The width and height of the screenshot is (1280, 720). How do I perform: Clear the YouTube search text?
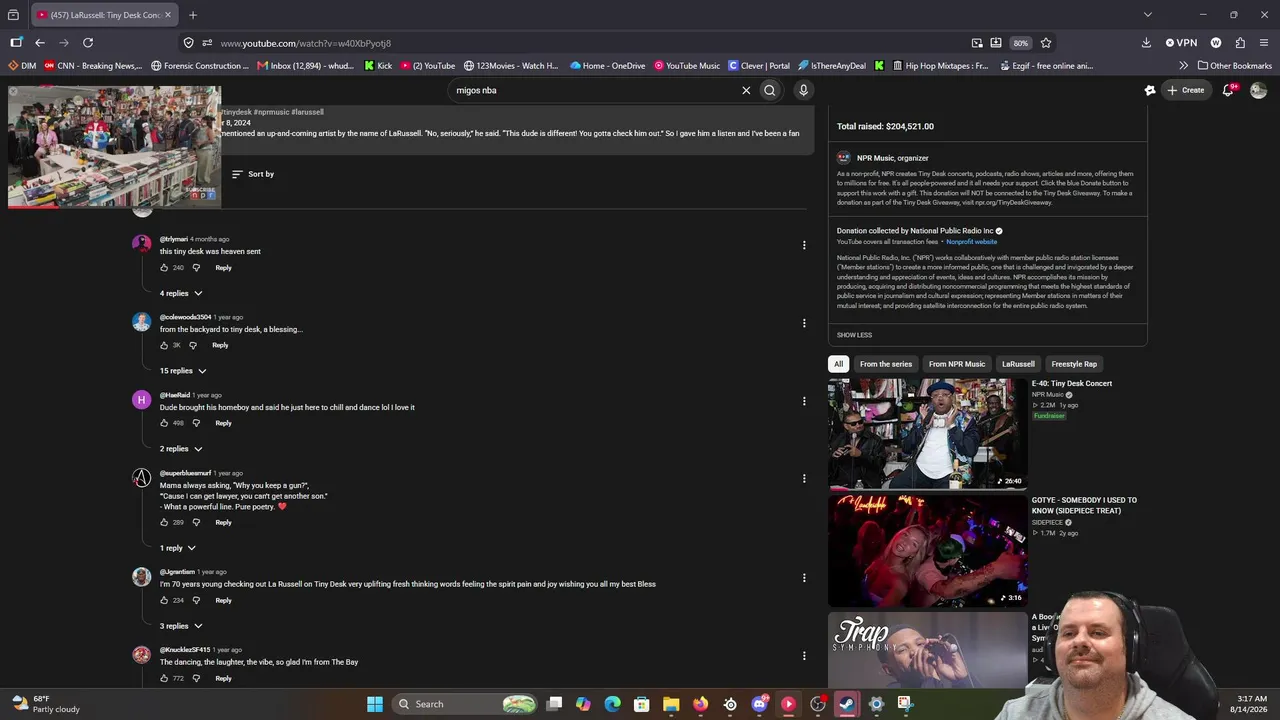(x=746, y=90)
